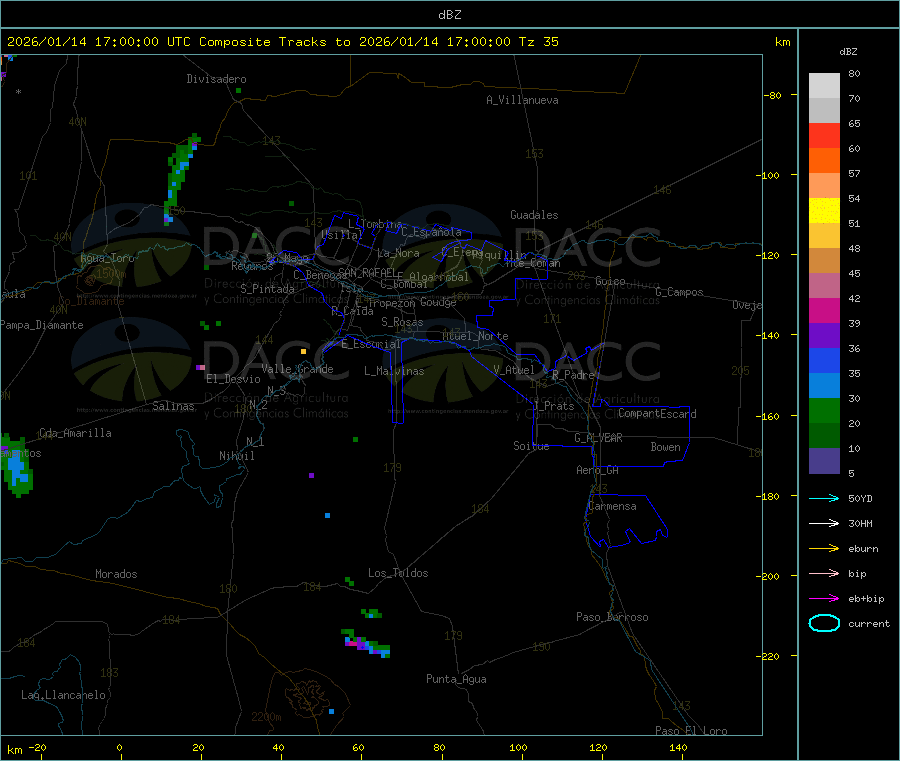This screenshot has width=900, height=761.
Task: Select the 20 dBZ green swatch
Action: tap(824, 436)
